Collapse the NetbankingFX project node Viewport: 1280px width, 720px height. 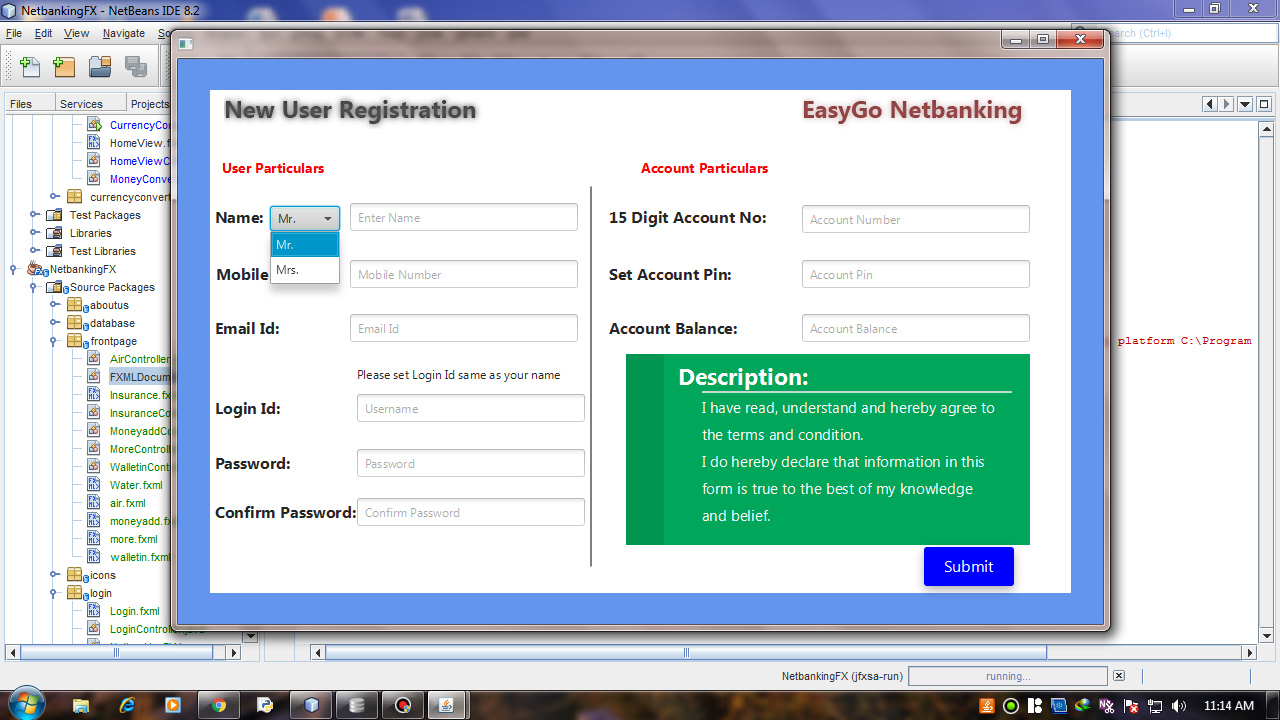(14, 269)
